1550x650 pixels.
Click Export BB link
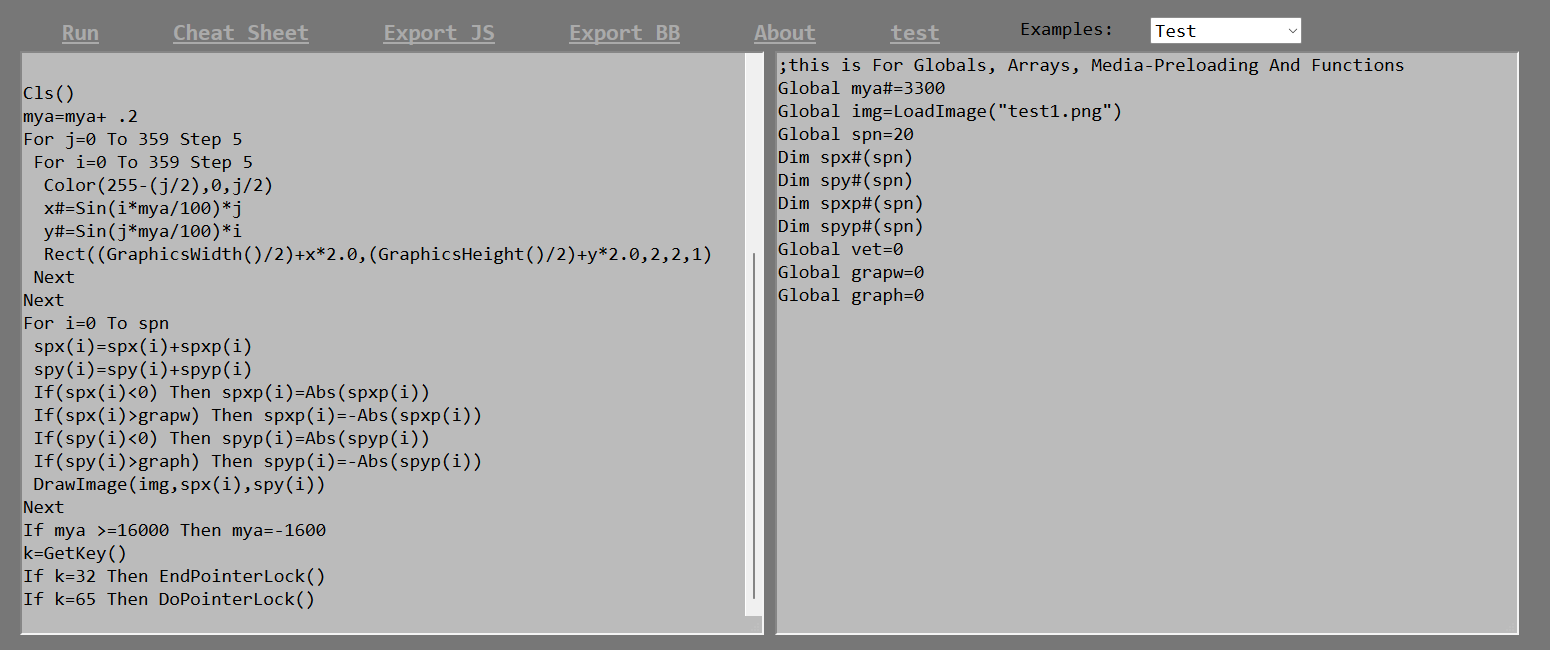click(x=625, y=33)
